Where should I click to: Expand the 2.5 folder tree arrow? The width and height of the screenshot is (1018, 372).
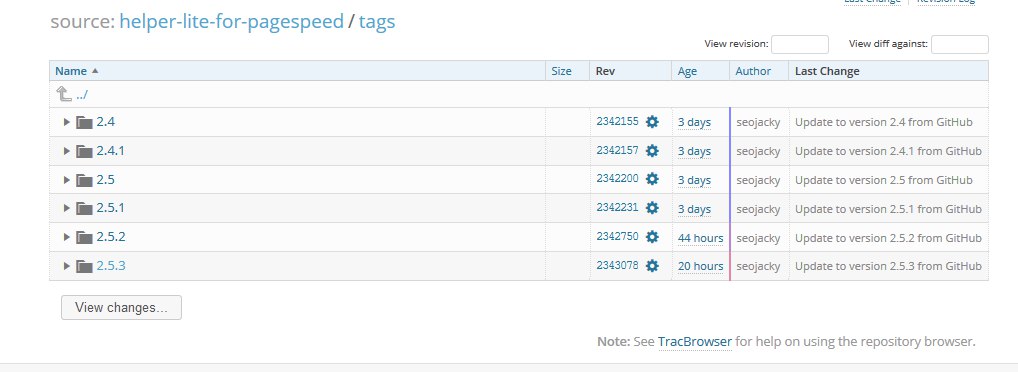click(66, 179)
